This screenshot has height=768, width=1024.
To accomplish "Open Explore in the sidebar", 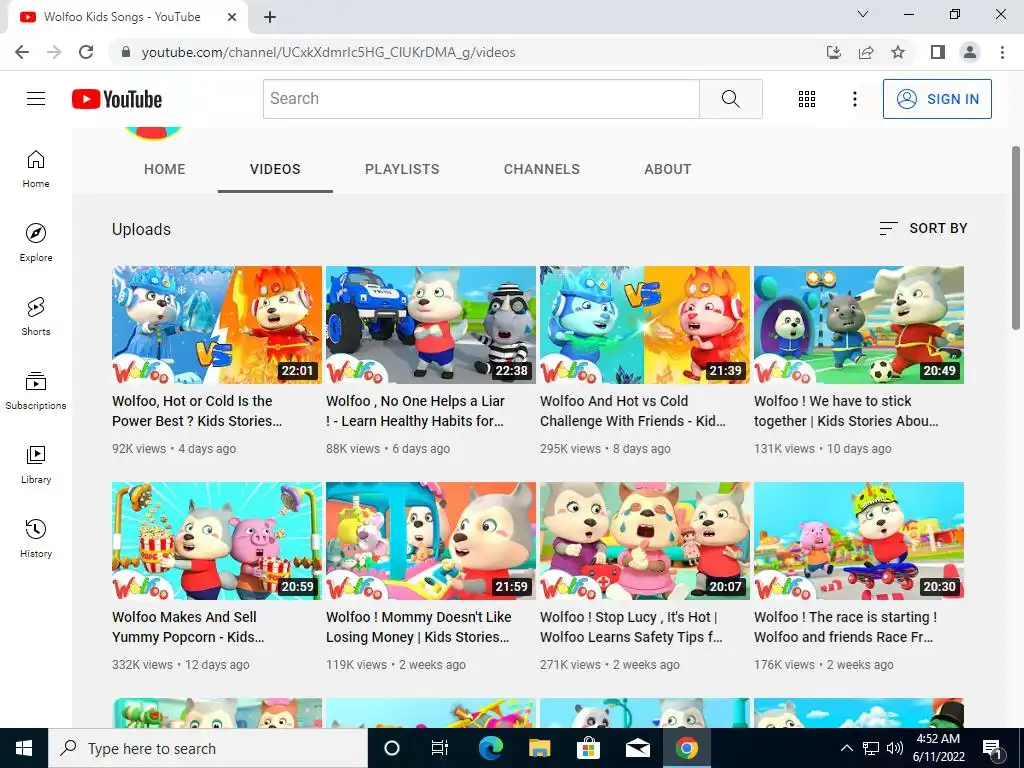I will coord(36,243).
